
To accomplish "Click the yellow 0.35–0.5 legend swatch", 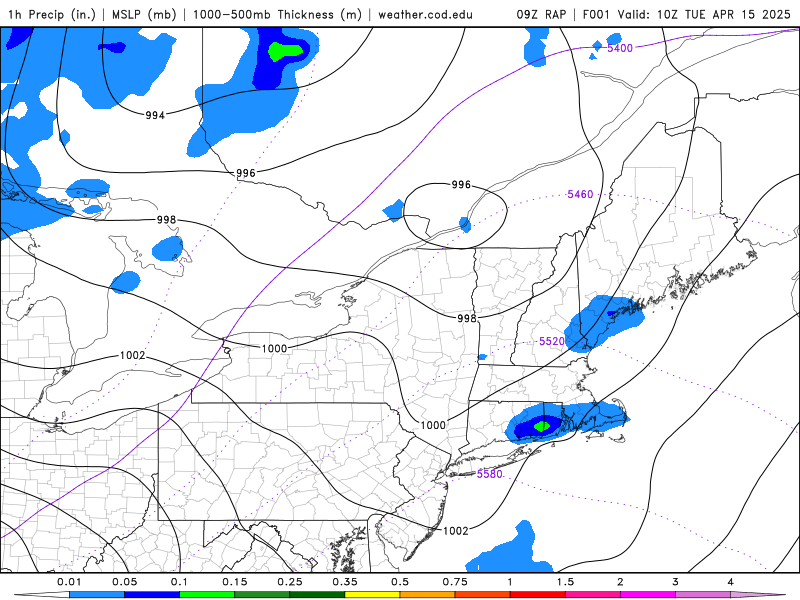I will pyautogui.click(x=372, y=595).
